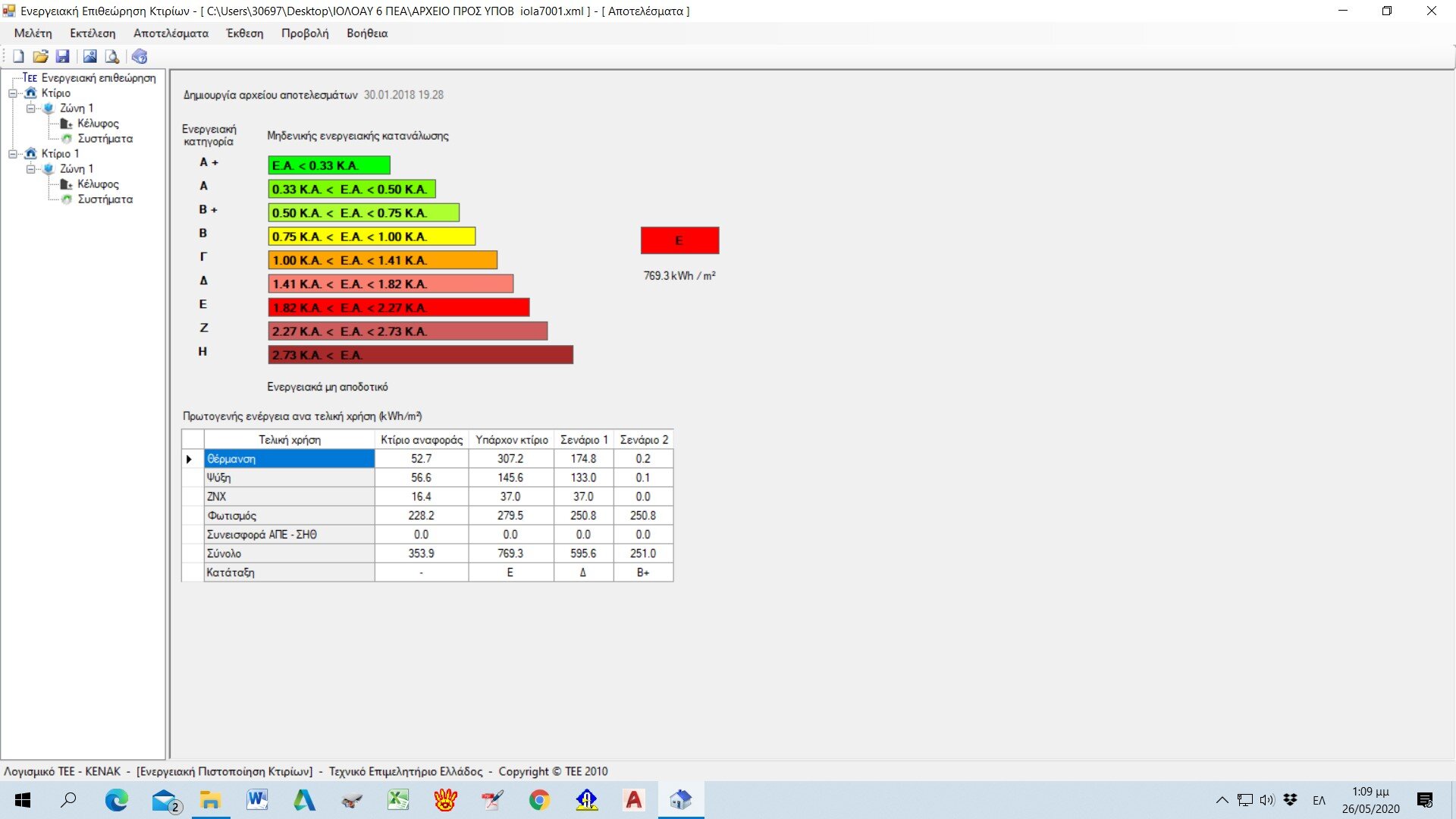Collapse the Κτίριο 1 tree node
Viewport: 1456px width, 819px height.
tap(13, 154)
